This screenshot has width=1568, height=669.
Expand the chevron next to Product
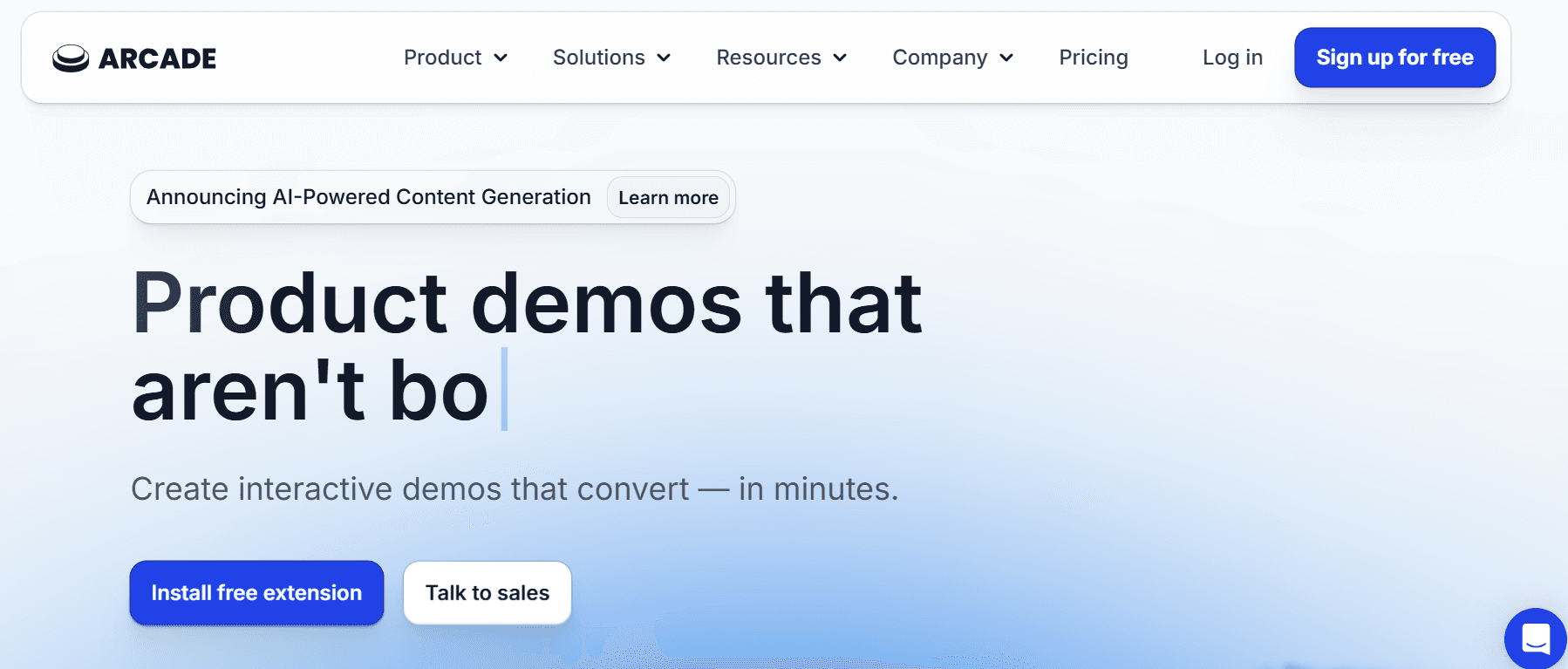[501, 58]
